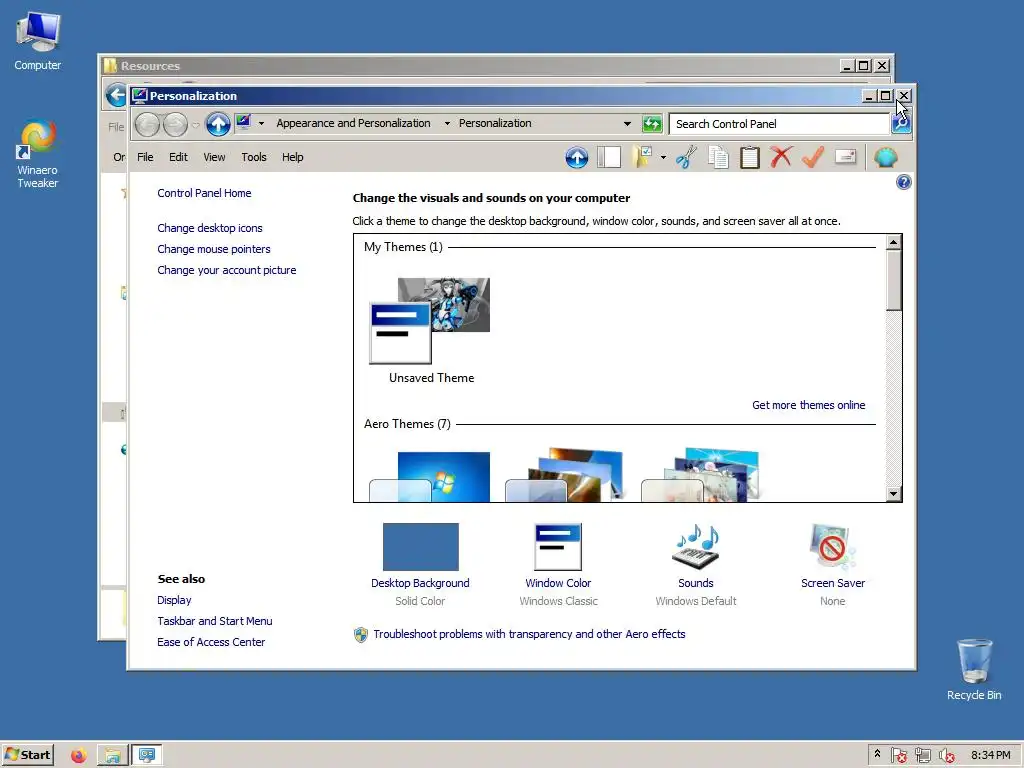Open Sounds musical notes icon
The image size is (1024, 768).
(x=696, y=547)
